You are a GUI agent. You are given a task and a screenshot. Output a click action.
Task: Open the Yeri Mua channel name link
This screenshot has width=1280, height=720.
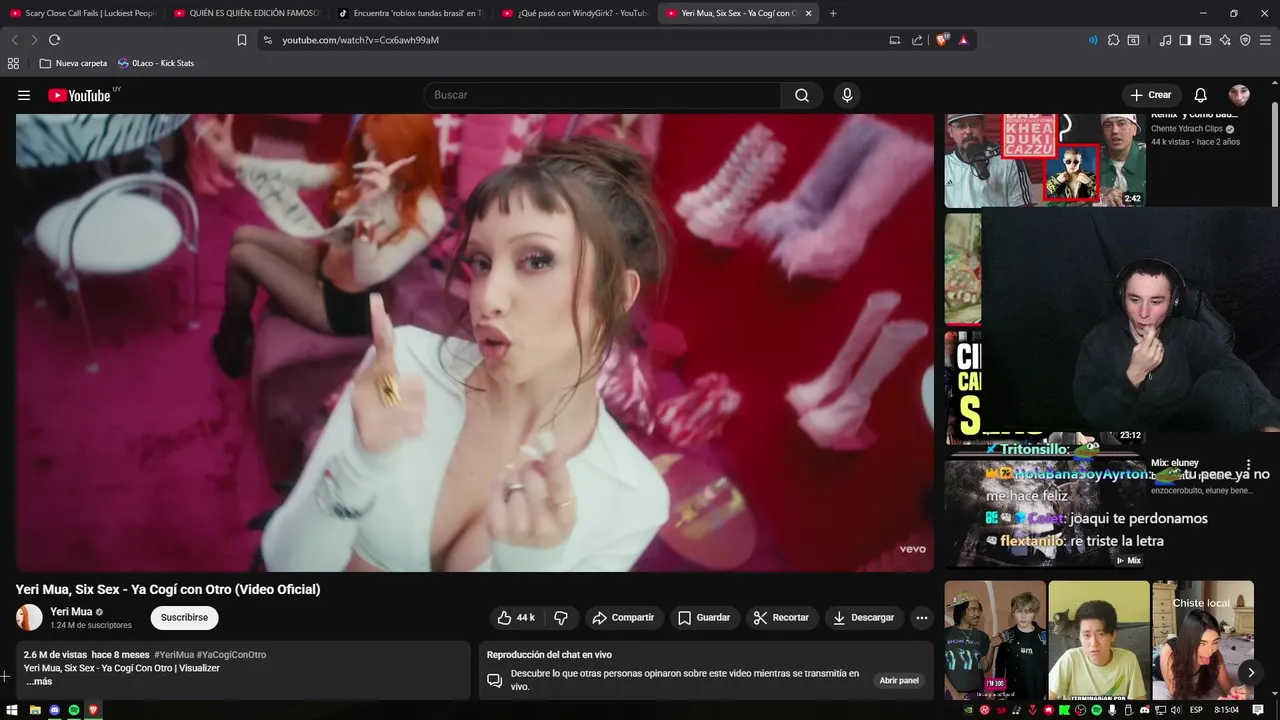click(x=71, y=612)
